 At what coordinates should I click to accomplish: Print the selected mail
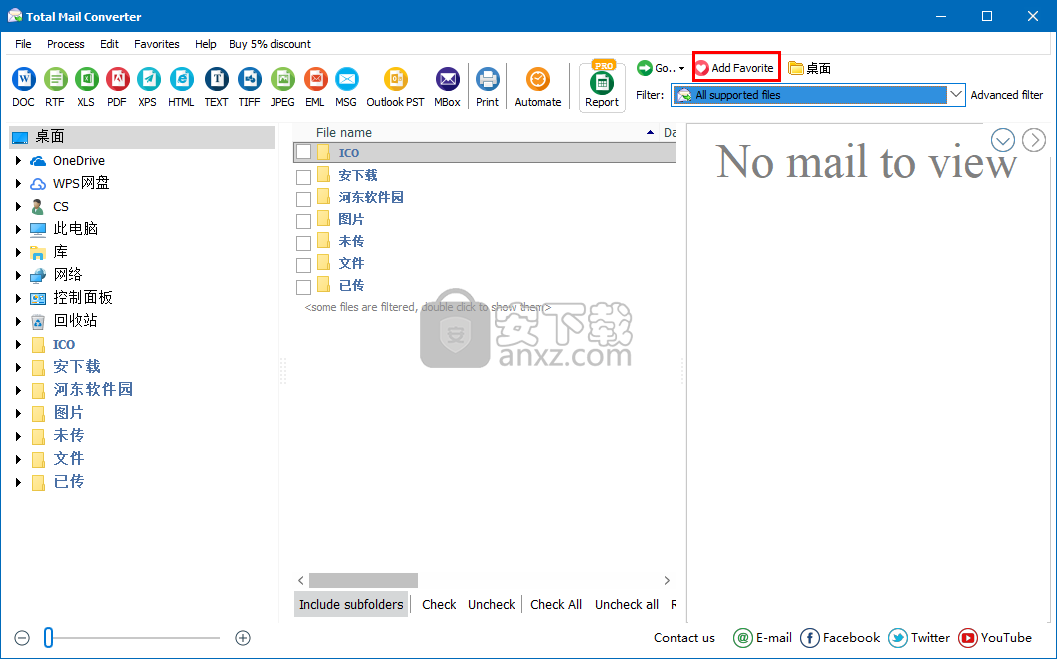[x=487, y=87]
